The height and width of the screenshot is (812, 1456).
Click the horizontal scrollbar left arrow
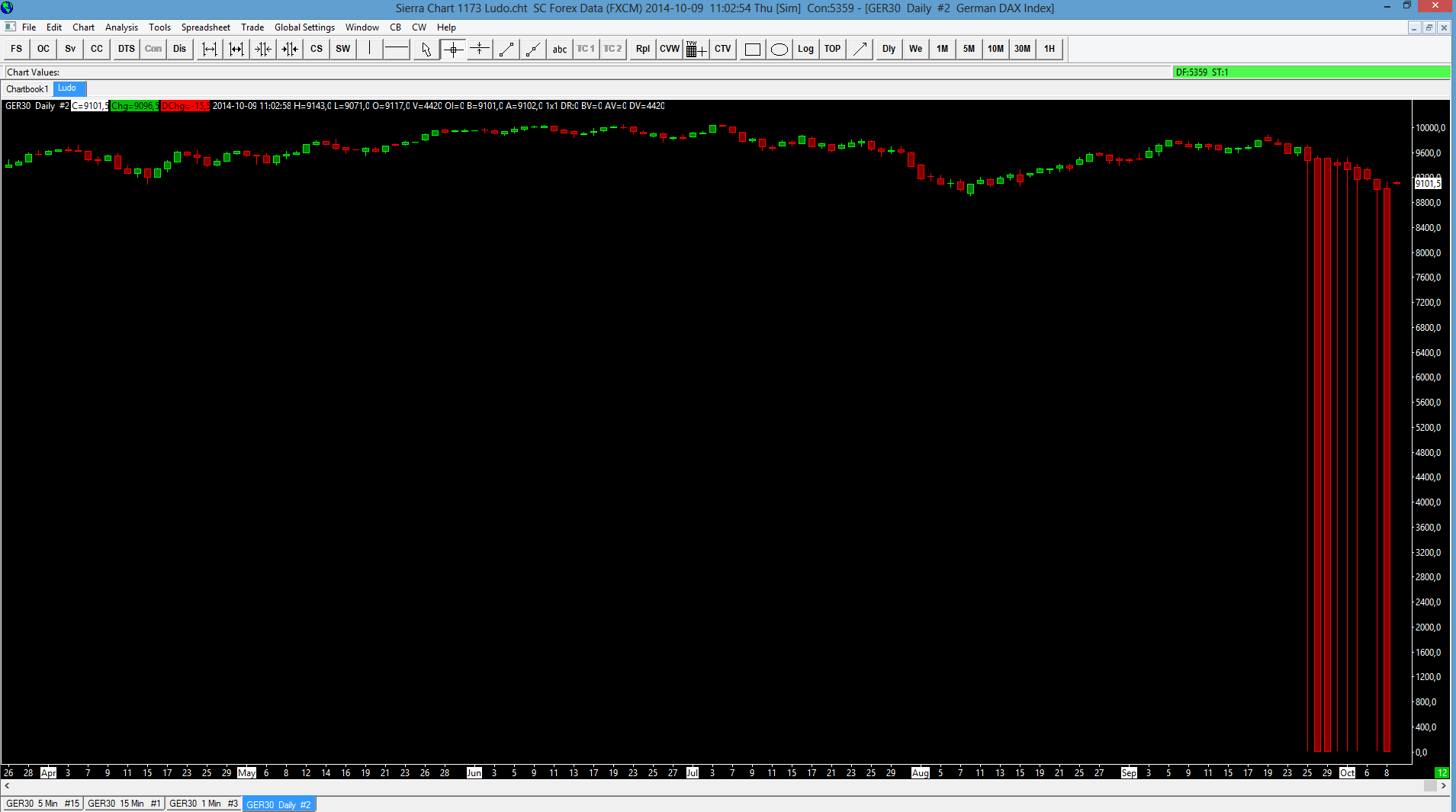(x=8, y=786)
